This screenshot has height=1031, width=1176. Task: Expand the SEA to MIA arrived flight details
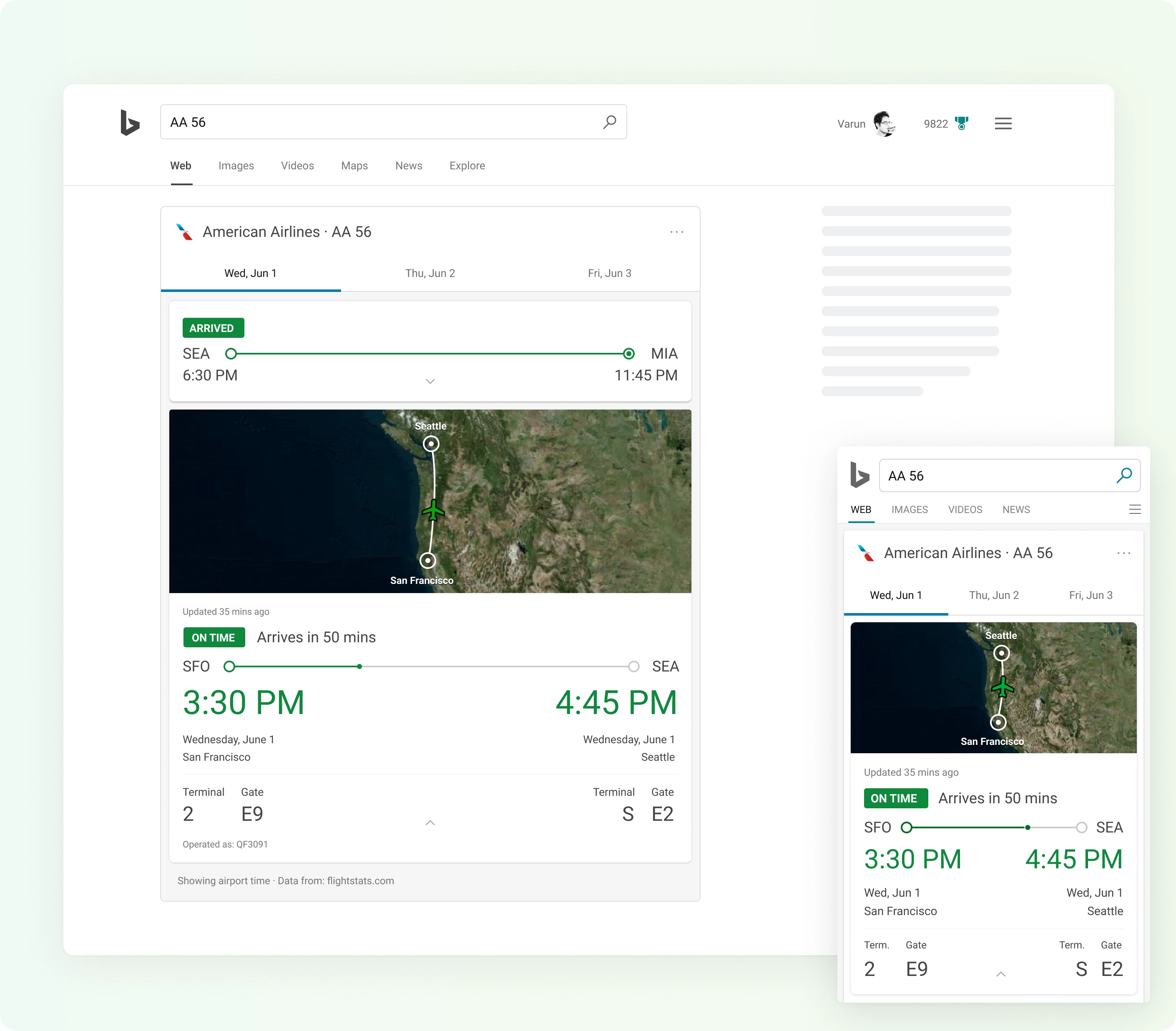click(x=430, y=382)
